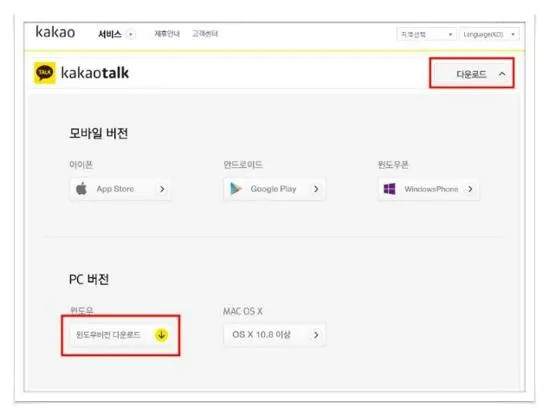Click the Windows logo icon
Image resolution: width=549 pixels, height=415 pixels.
tap(390, 189)
